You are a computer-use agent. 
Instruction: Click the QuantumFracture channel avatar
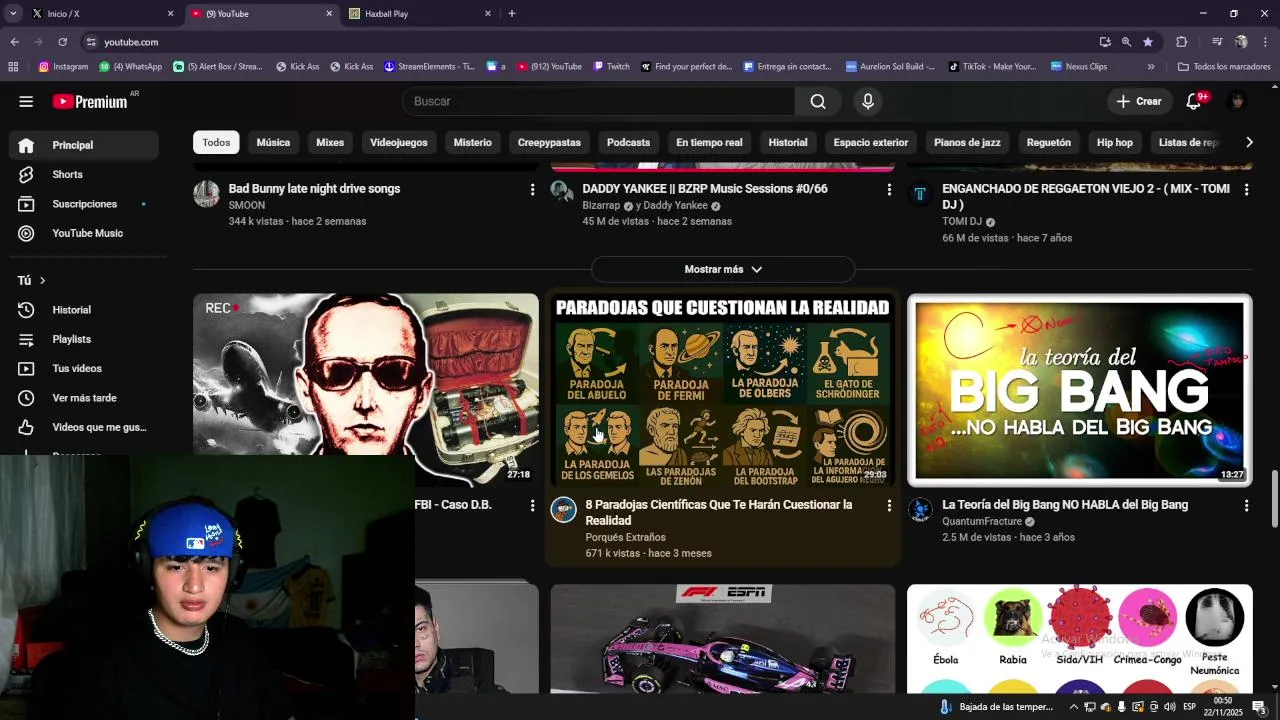pos(920,510)
